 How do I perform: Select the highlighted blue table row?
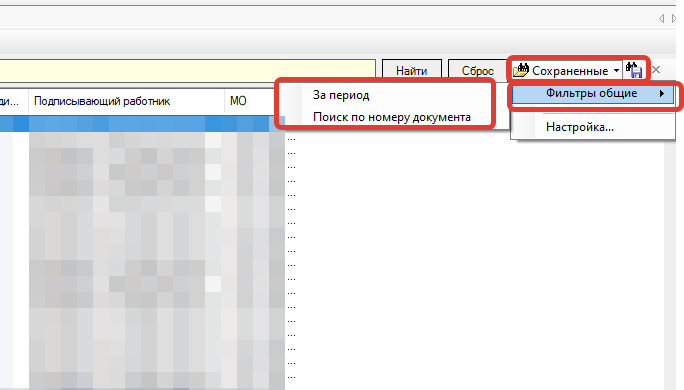point(142,124)
